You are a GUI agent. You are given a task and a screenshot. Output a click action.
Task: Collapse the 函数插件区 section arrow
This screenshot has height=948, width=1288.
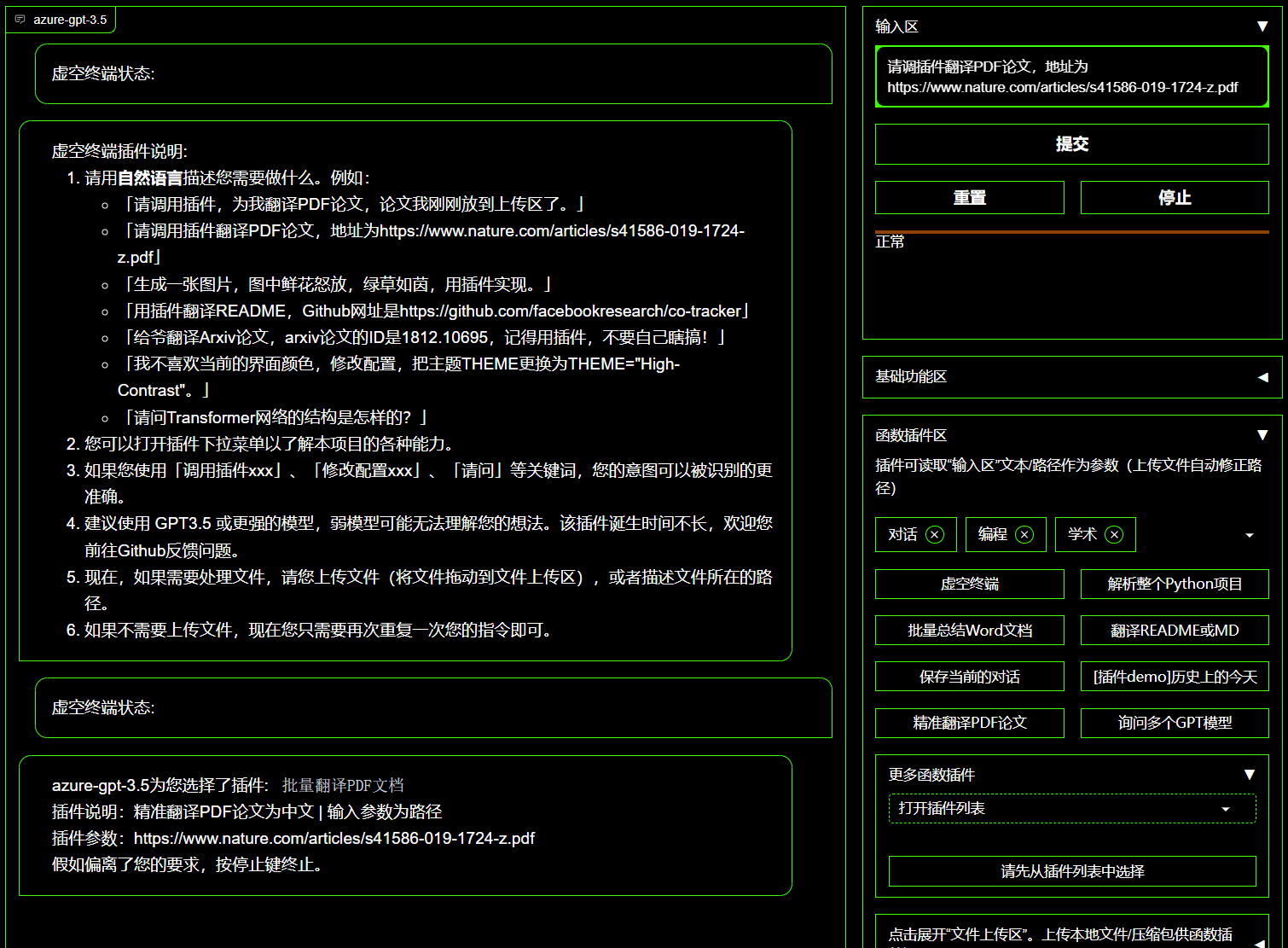[1262, 435]
